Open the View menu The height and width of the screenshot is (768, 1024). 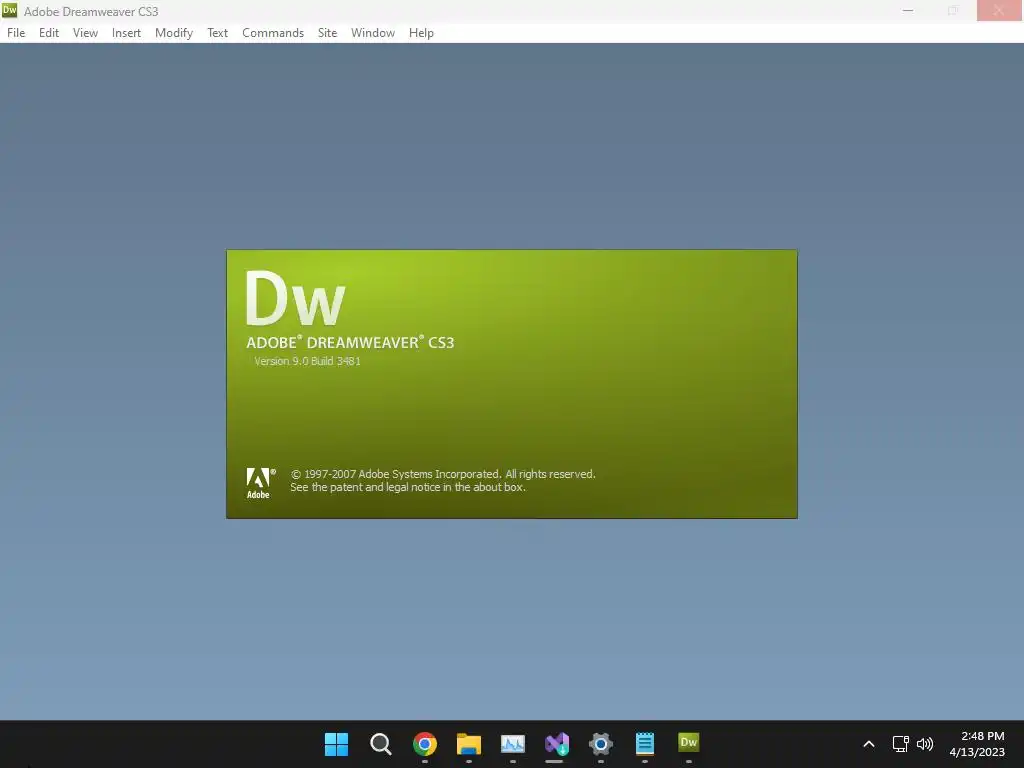coord(85,33)
